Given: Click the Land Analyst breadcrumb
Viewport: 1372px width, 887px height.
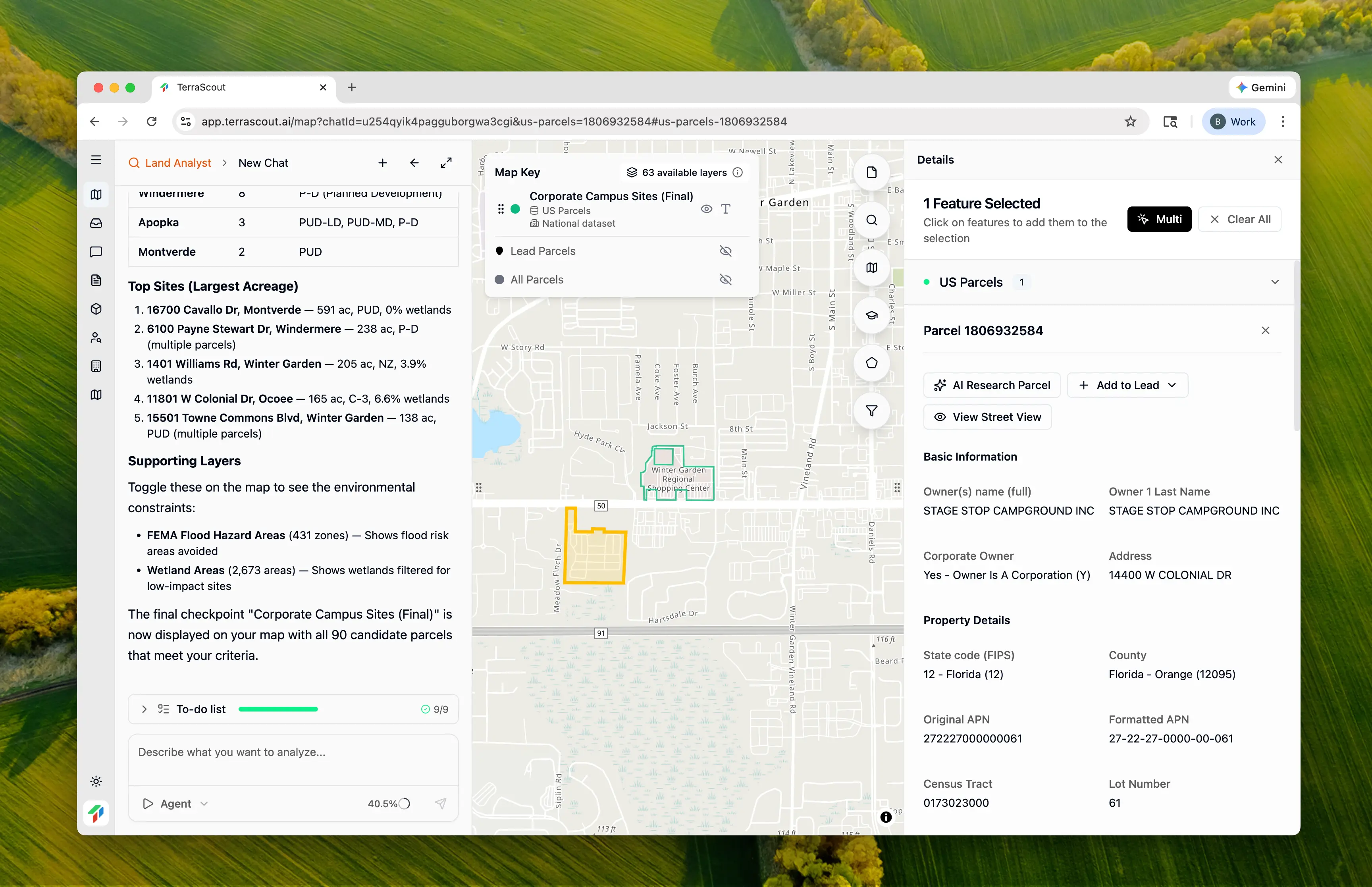Looking at the screenshot, I should (x=177, y=163).
